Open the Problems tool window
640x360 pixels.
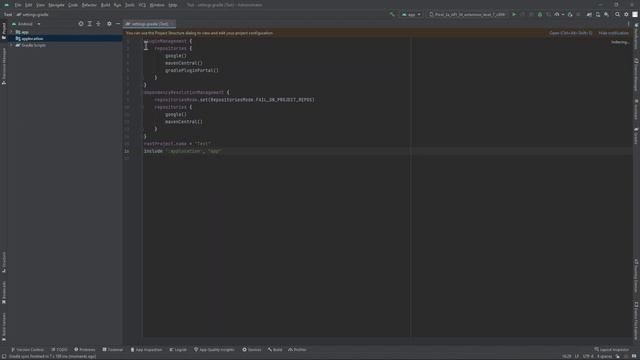[84, 350]
